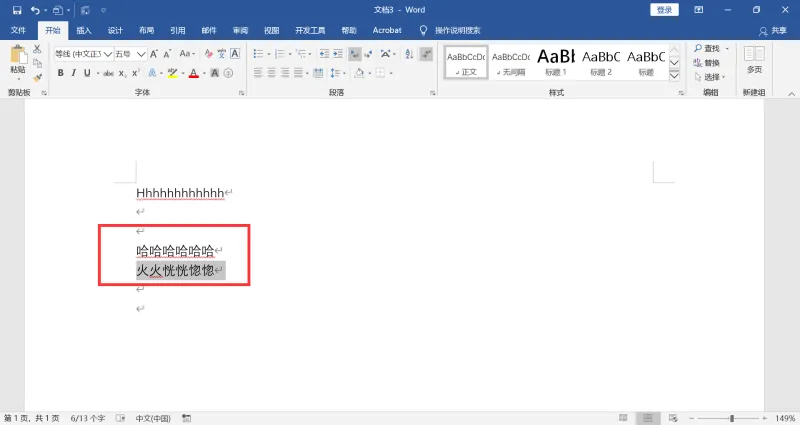This screenshot has height=425, width=800.
Task: Decrease paragraph indent
Action: click(324, 54)
